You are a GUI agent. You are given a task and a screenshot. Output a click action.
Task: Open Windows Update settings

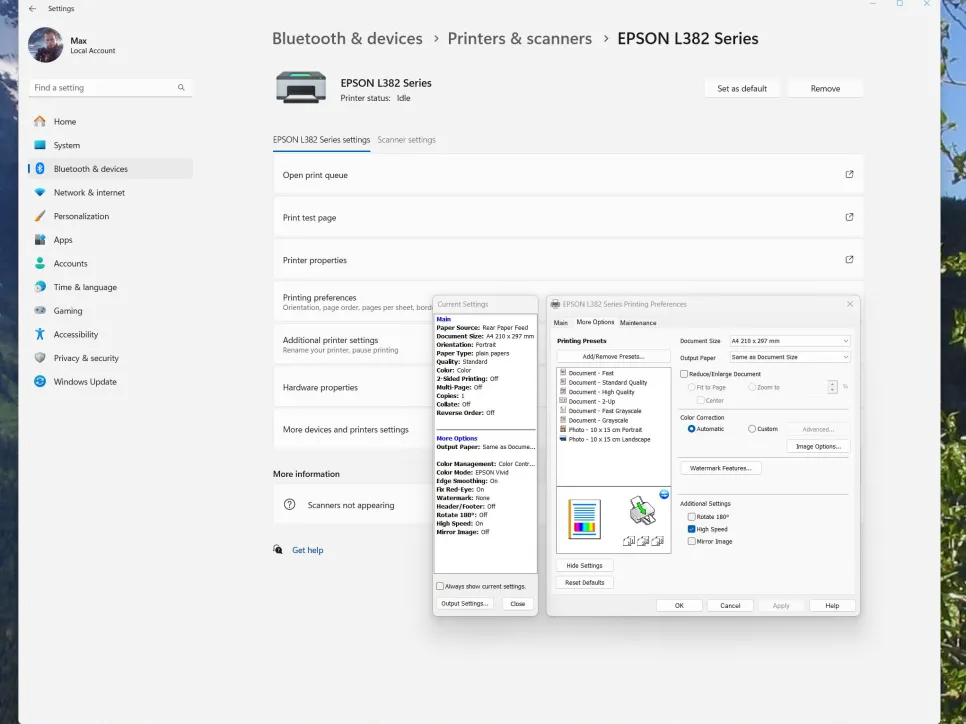pos(111,381)
